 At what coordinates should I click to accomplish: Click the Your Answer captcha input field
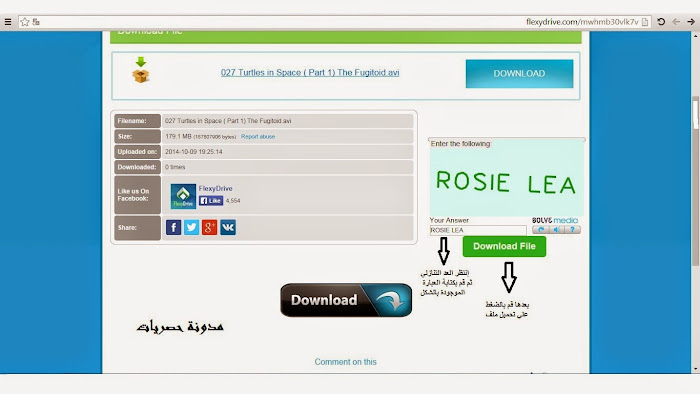pos(478,230)
